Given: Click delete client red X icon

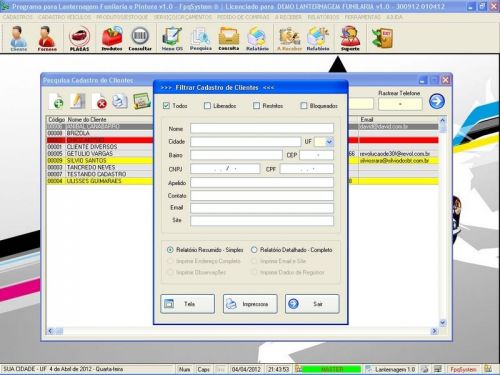Looking at the screenshot, I should [x=99, y=101].
